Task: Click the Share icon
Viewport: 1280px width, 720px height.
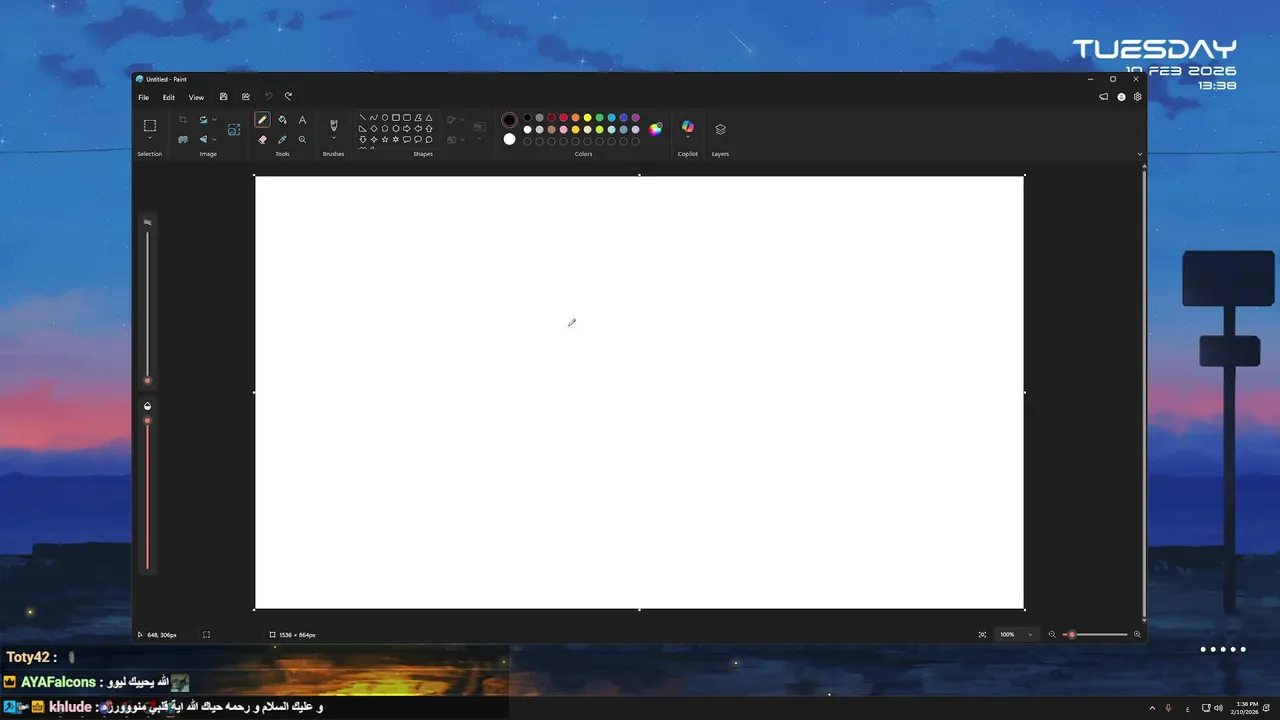Action: (x=246, y=97)
